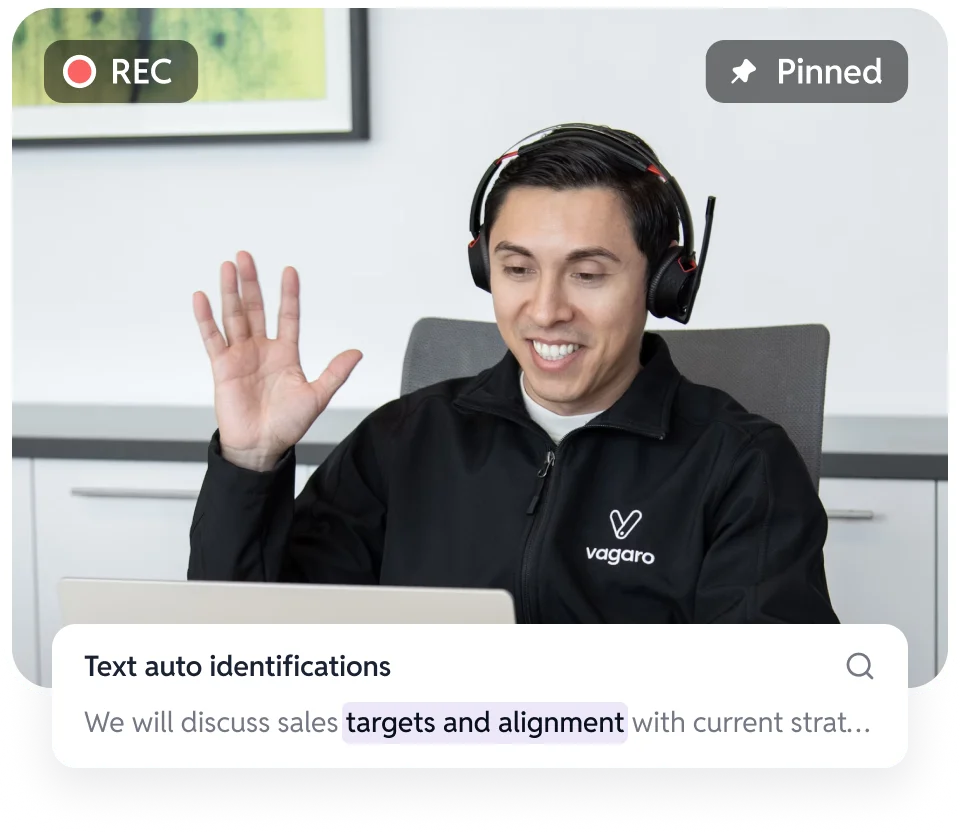
Task: Click the gray office chair backrest
Action: pos(760,380)
